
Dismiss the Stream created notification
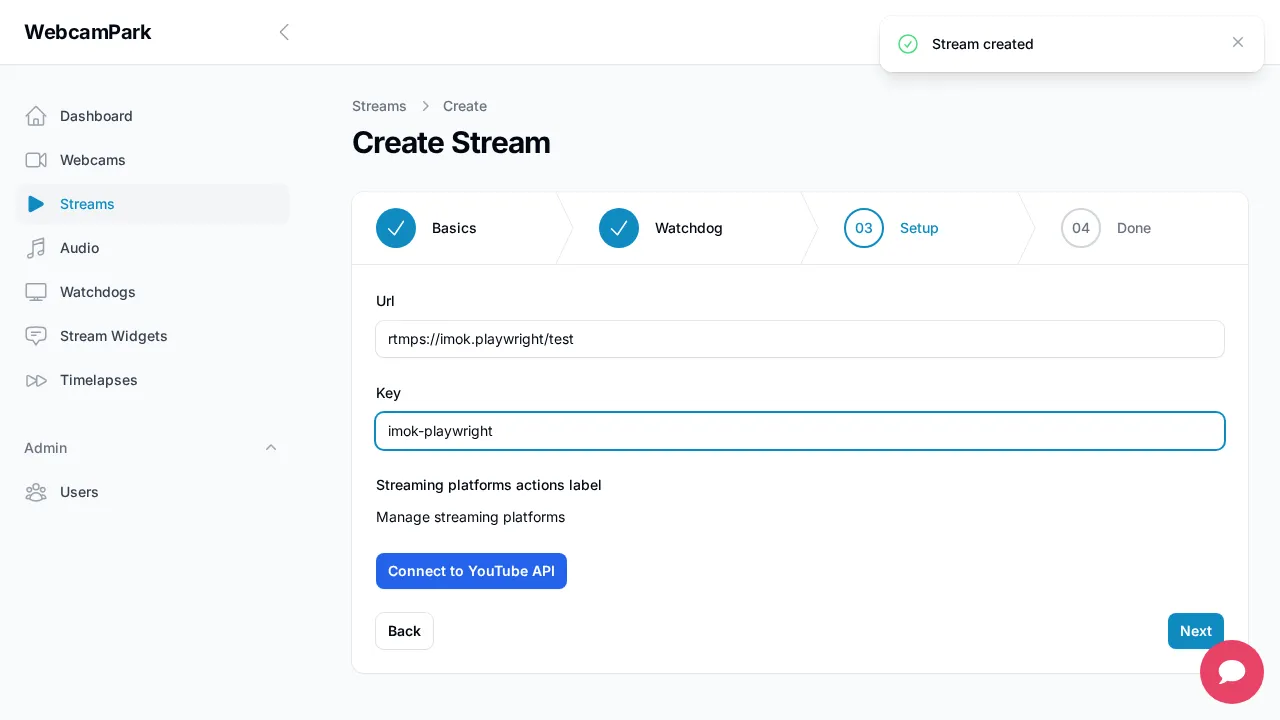tap(1238, 42)
